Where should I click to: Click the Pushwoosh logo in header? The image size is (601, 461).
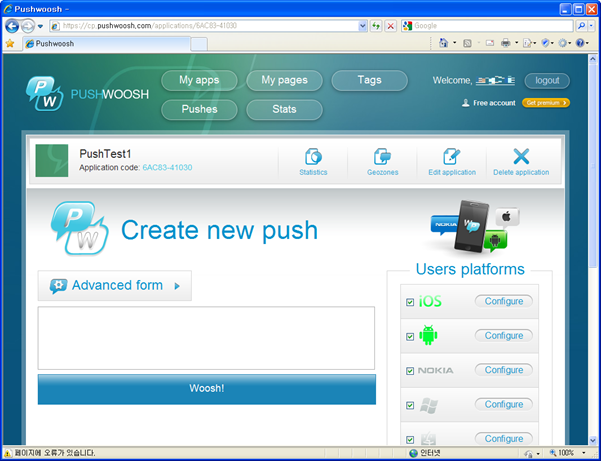pyautogui.click(x=87, y=94)
